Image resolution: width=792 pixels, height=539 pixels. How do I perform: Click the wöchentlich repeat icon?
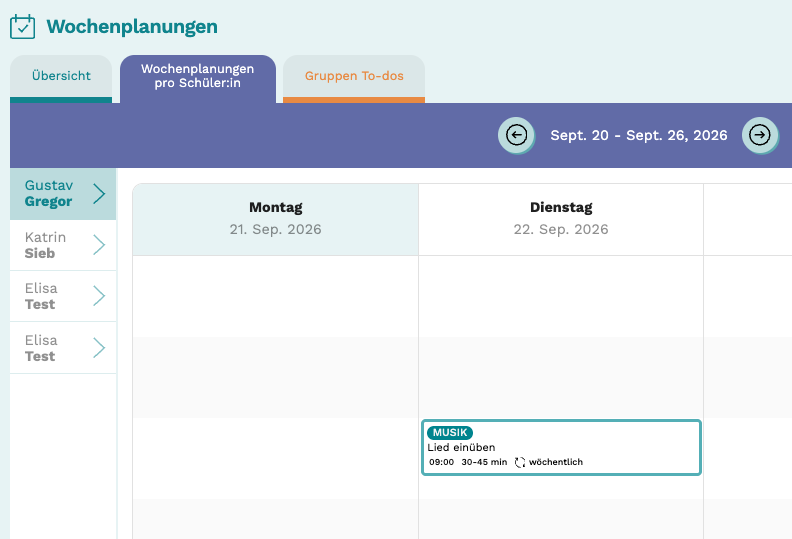pos(520,462)
